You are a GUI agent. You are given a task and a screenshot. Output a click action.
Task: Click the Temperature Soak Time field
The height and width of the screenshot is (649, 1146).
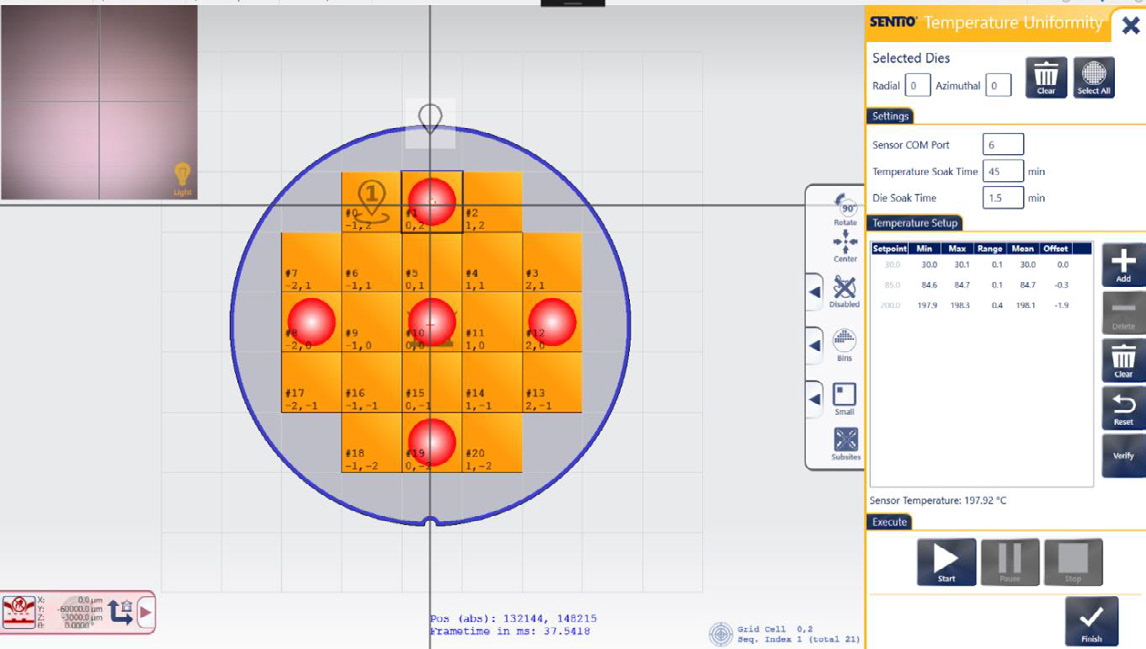1002,171
